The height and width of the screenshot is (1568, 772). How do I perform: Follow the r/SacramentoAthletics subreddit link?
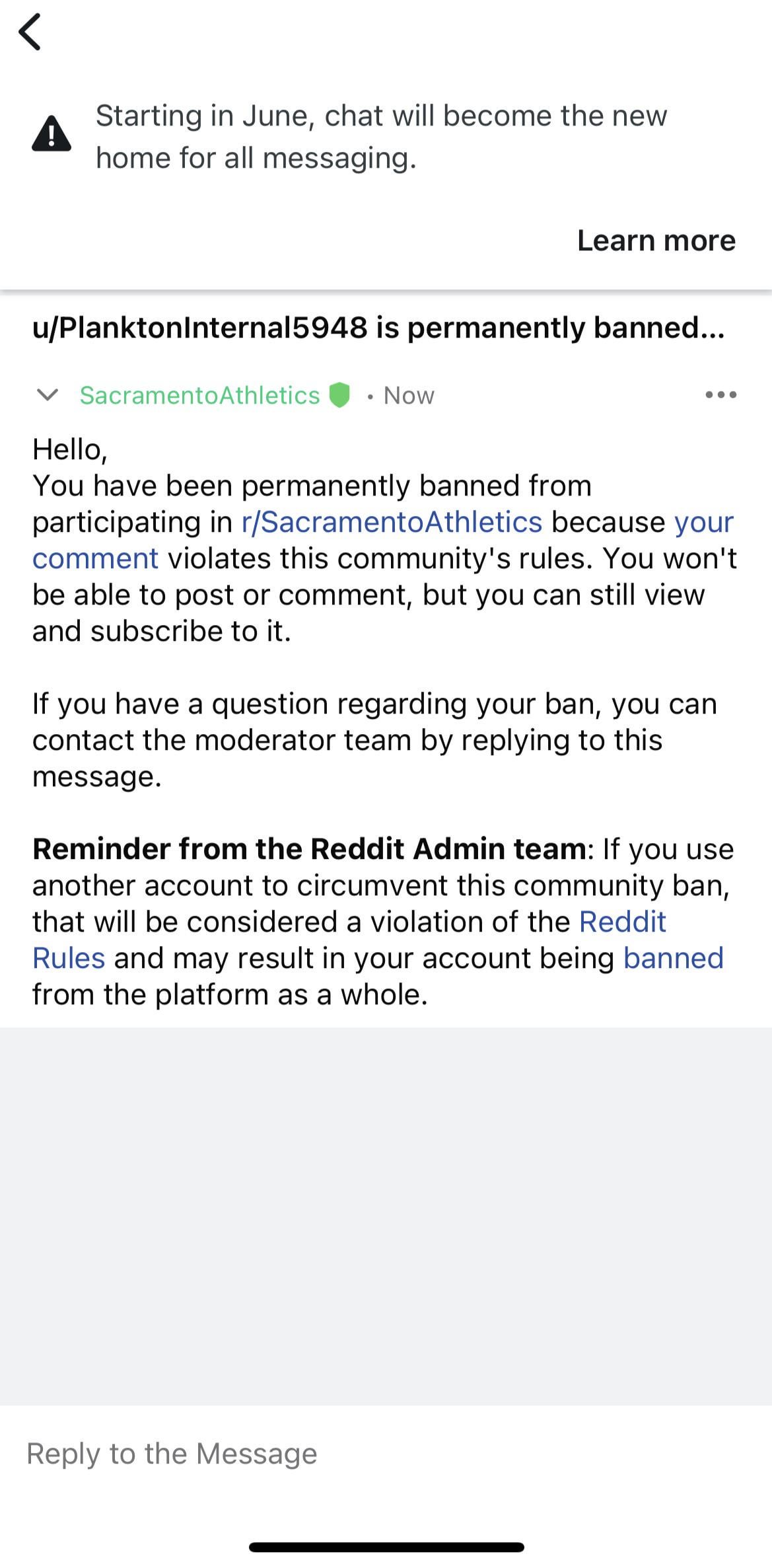tap(392, 522)
